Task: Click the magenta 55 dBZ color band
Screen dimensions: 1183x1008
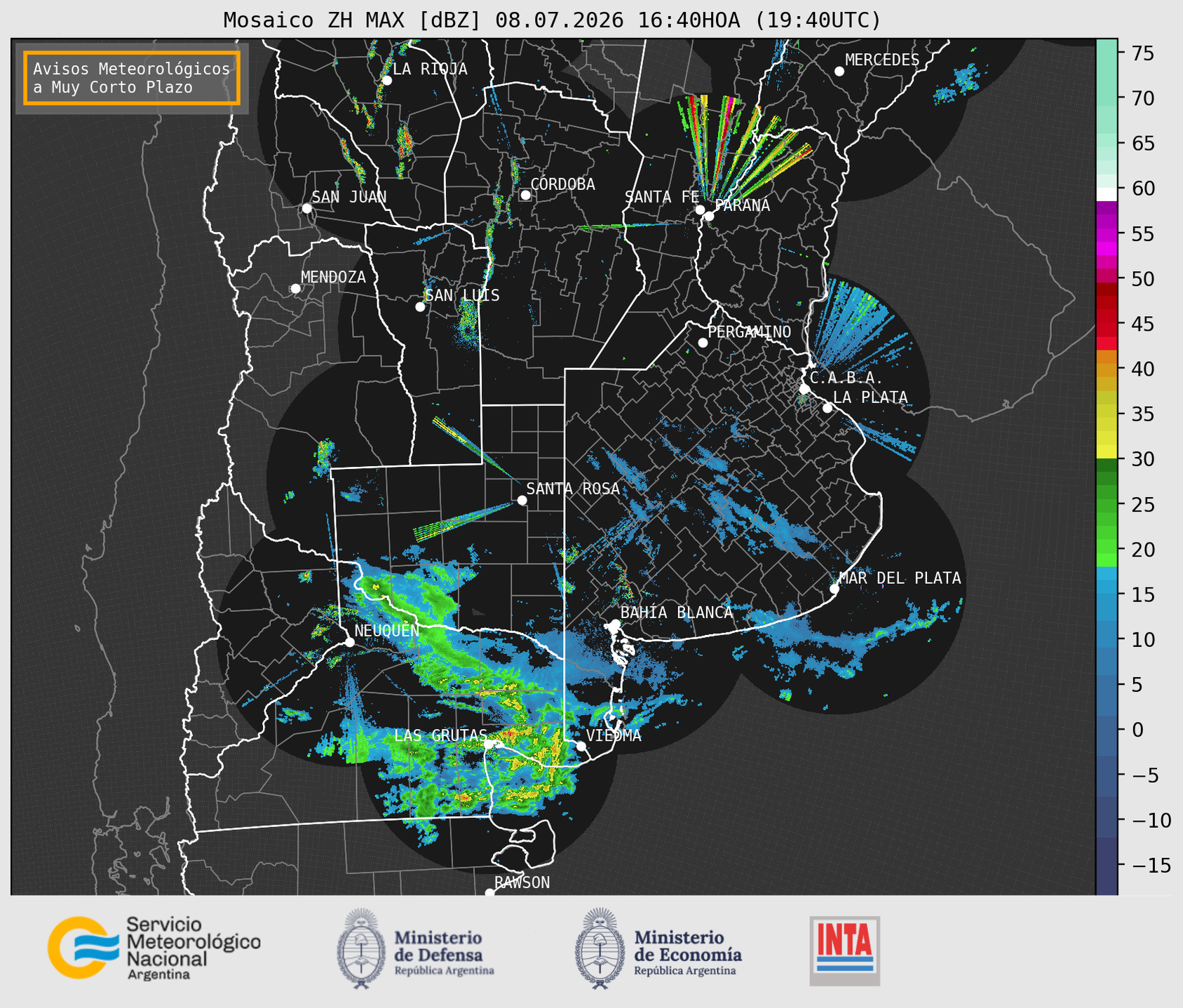Action: click(1106, 234)
